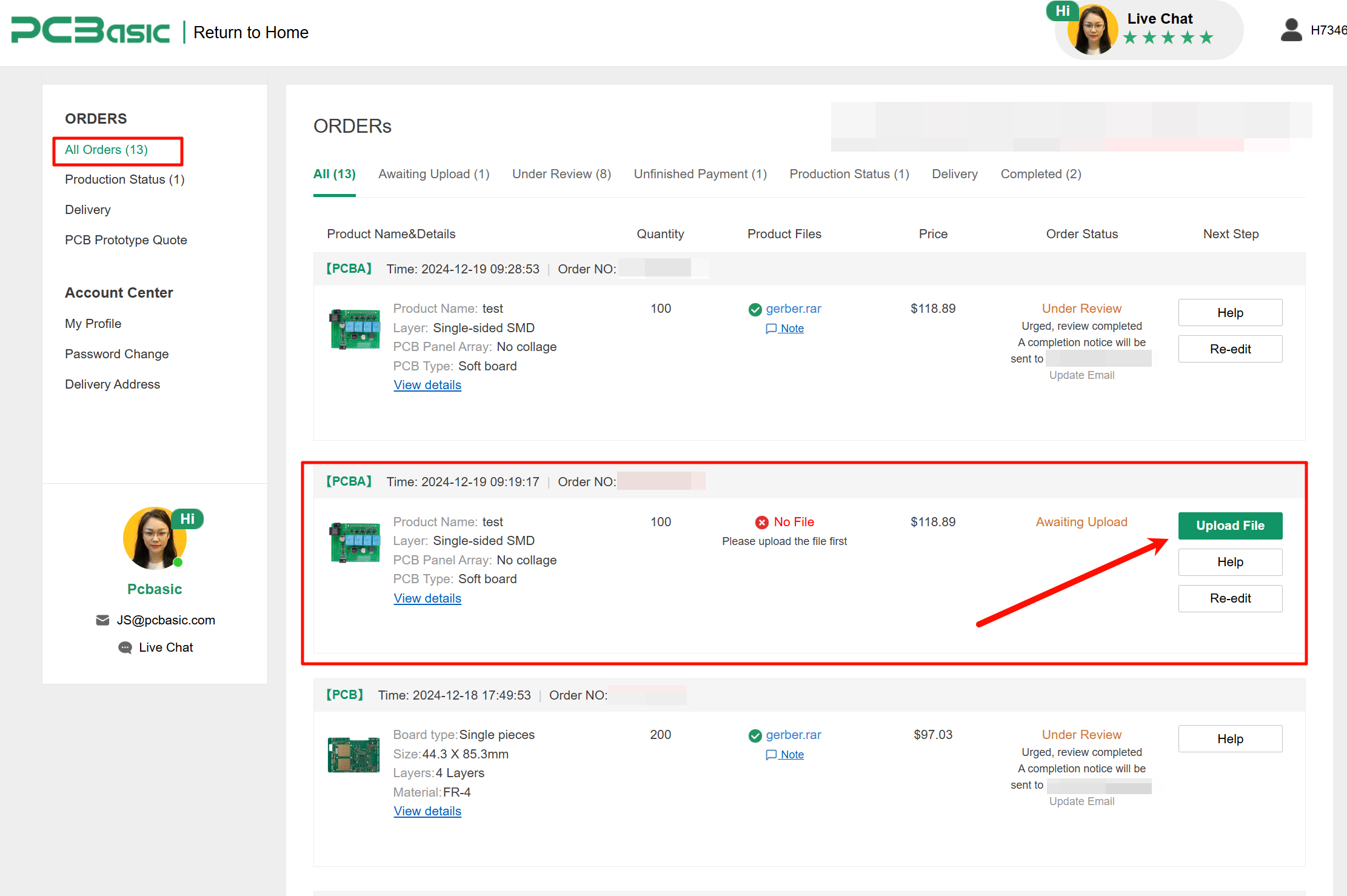This screenshot has height=896, width=1347.
Task: Open Note link in the $118.89 reviewed order
Action: click(792, 329)
